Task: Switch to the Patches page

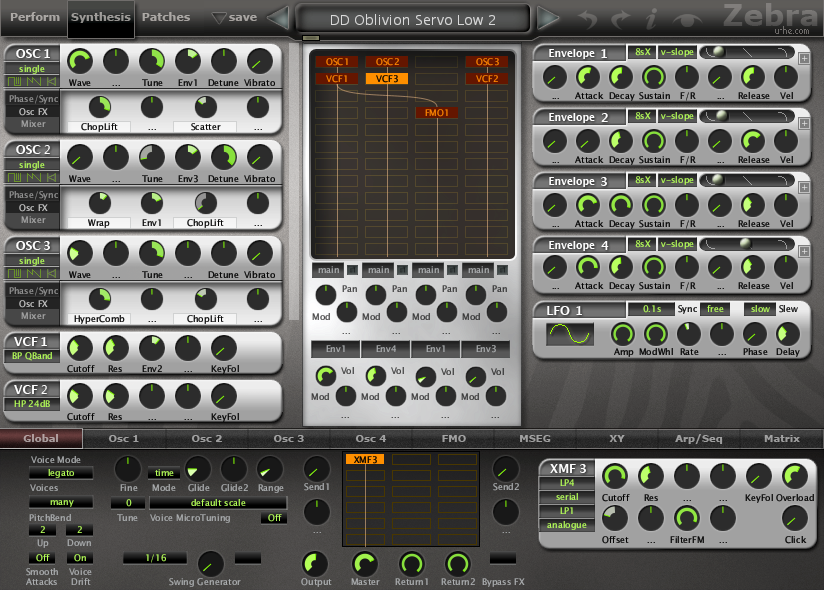Action: (166, 17)
